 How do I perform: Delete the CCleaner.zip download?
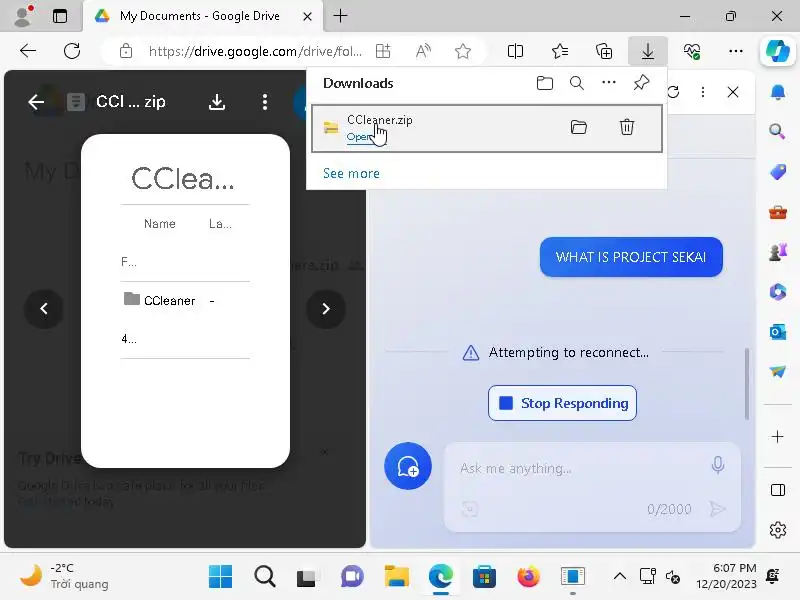(x=627, y=127)
